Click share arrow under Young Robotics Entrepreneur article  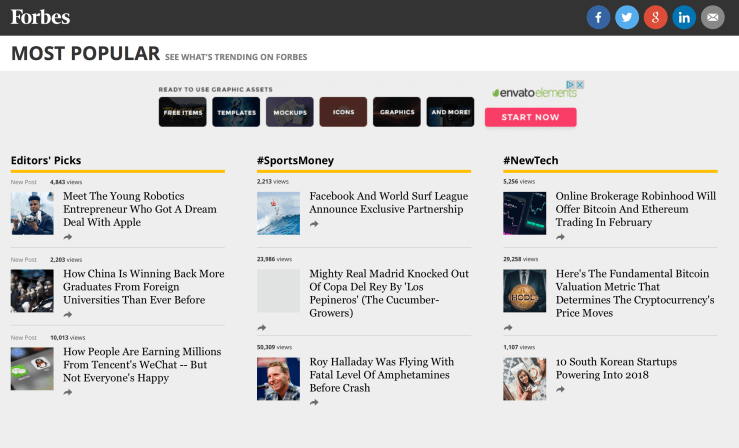click(68, 237)
